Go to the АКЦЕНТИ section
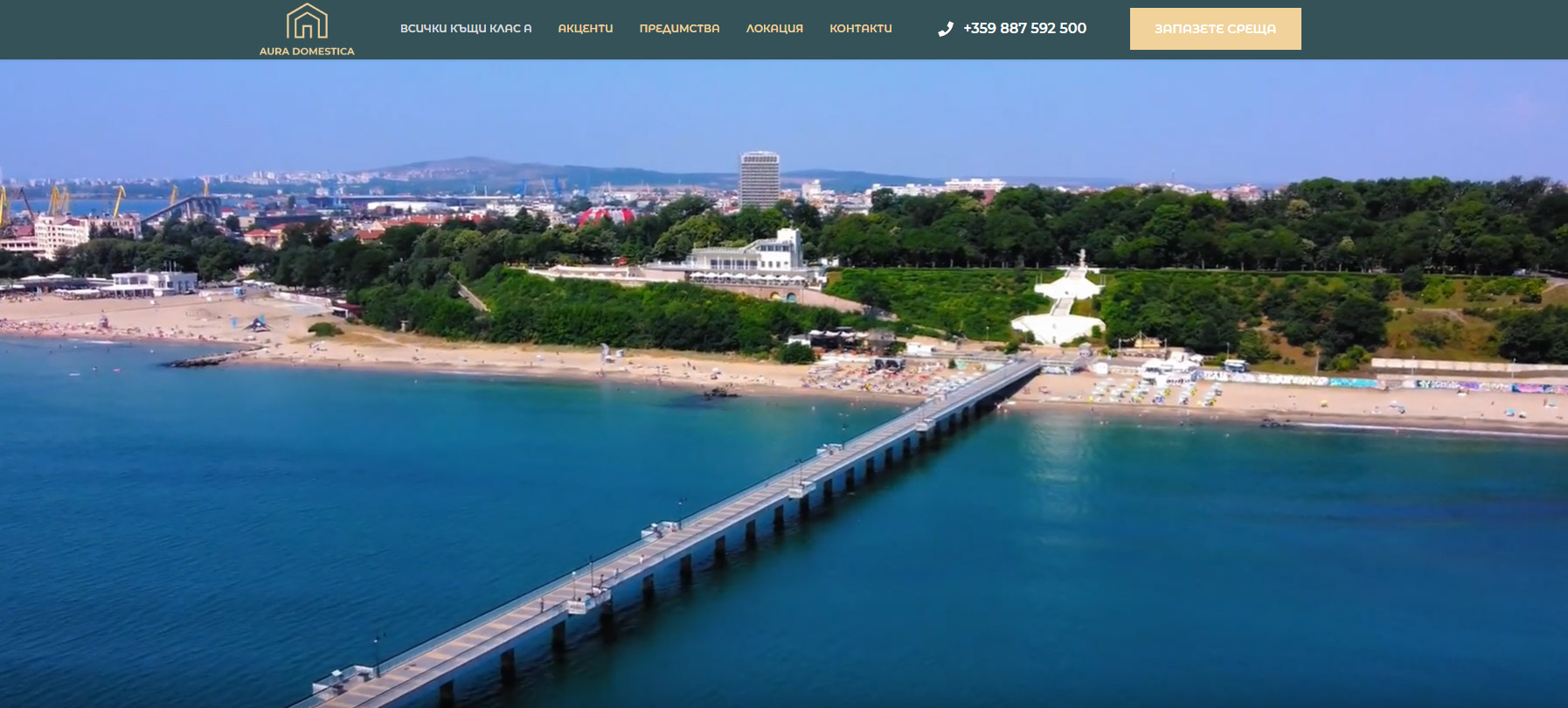Screen dimensions: 1568x708 pos(585,29)
